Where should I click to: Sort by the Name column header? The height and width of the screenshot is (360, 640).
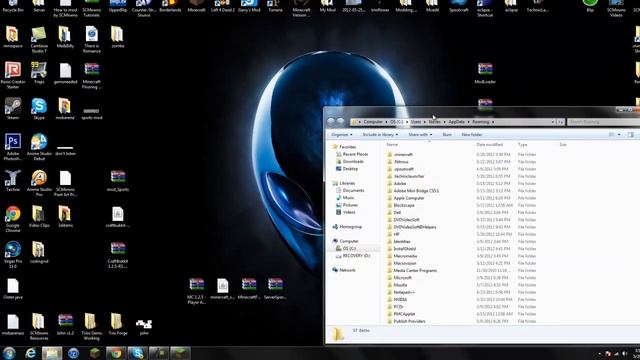(392, 144)
